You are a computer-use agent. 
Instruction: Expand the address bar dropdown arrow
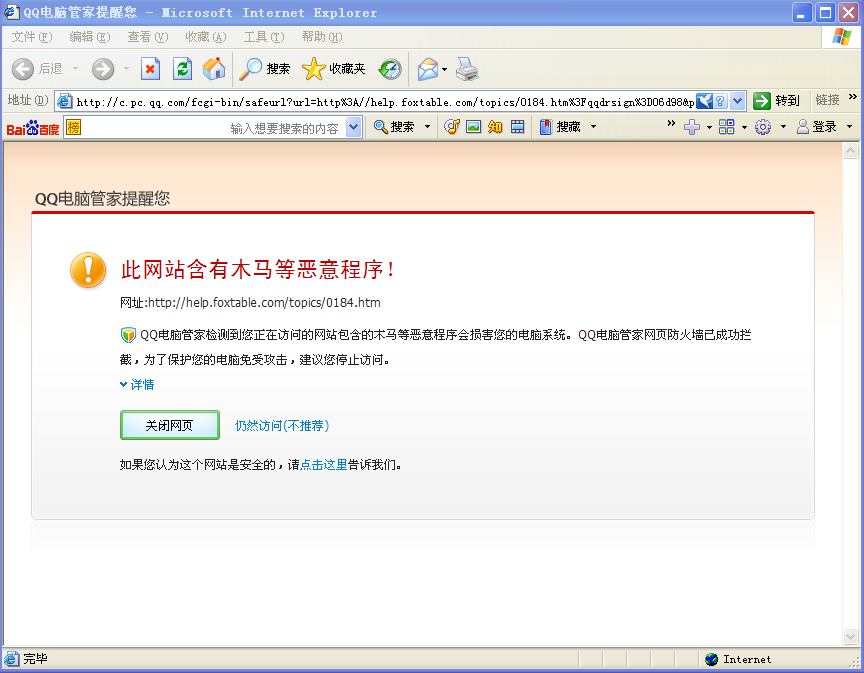coord(738,101)
